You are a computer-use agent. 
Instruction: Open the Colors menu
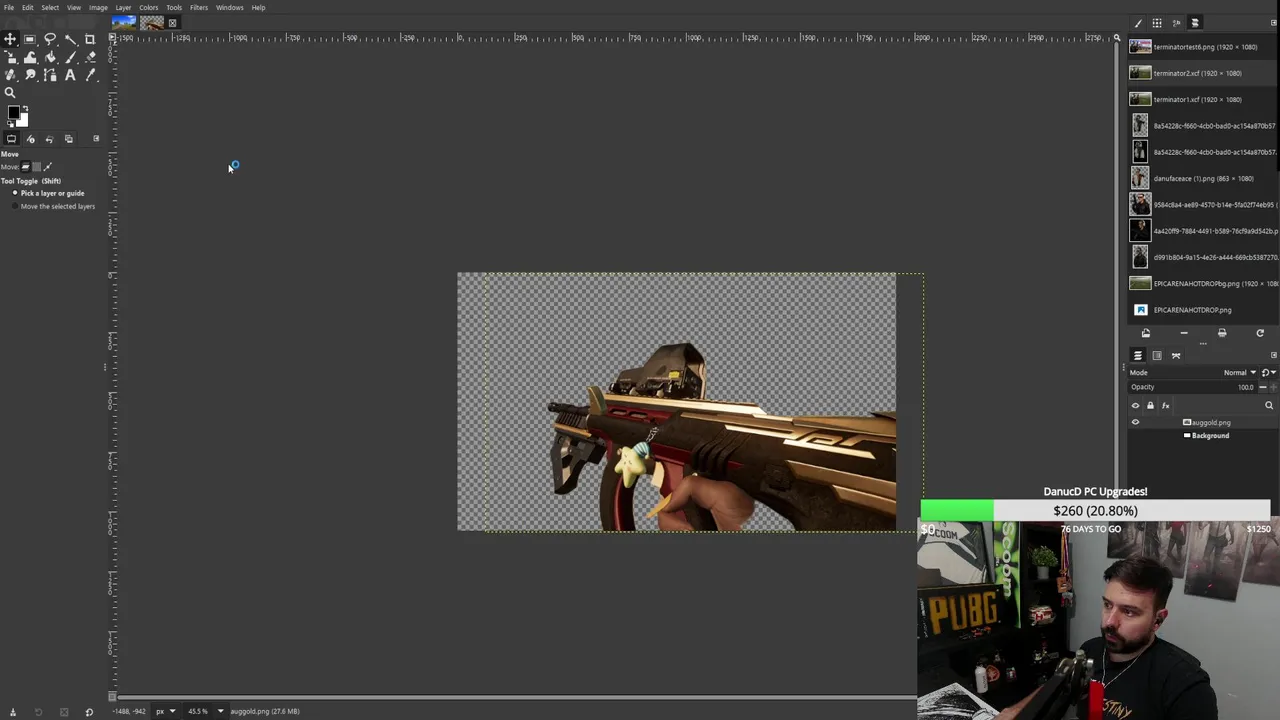[148, 7]
